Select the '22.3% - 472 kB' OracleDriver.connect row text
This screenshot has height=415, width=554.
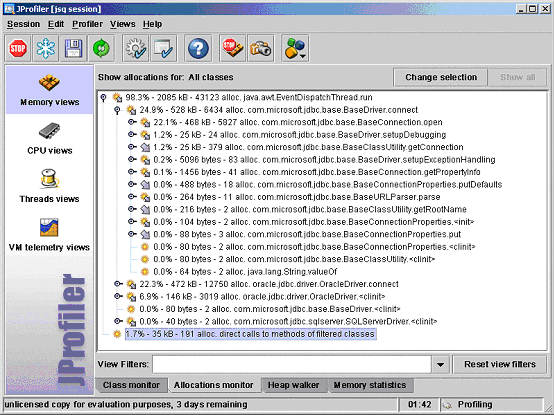pyautogui.click(x=269, y=284)
